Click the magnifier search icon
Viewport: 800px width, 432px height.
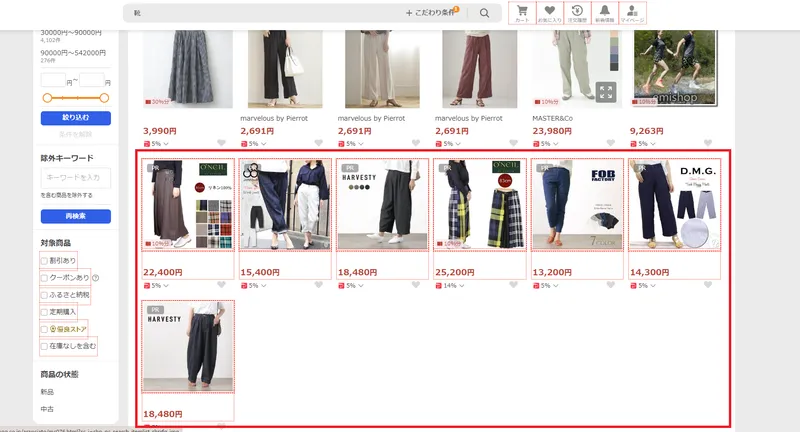(x=484, y=13)
